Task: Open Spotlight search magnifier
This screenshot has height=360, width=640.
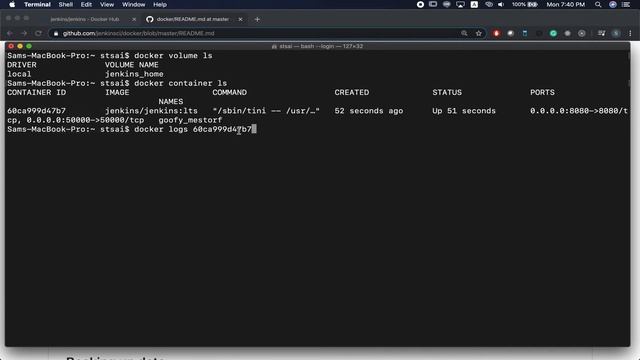Action: (598, 4)
